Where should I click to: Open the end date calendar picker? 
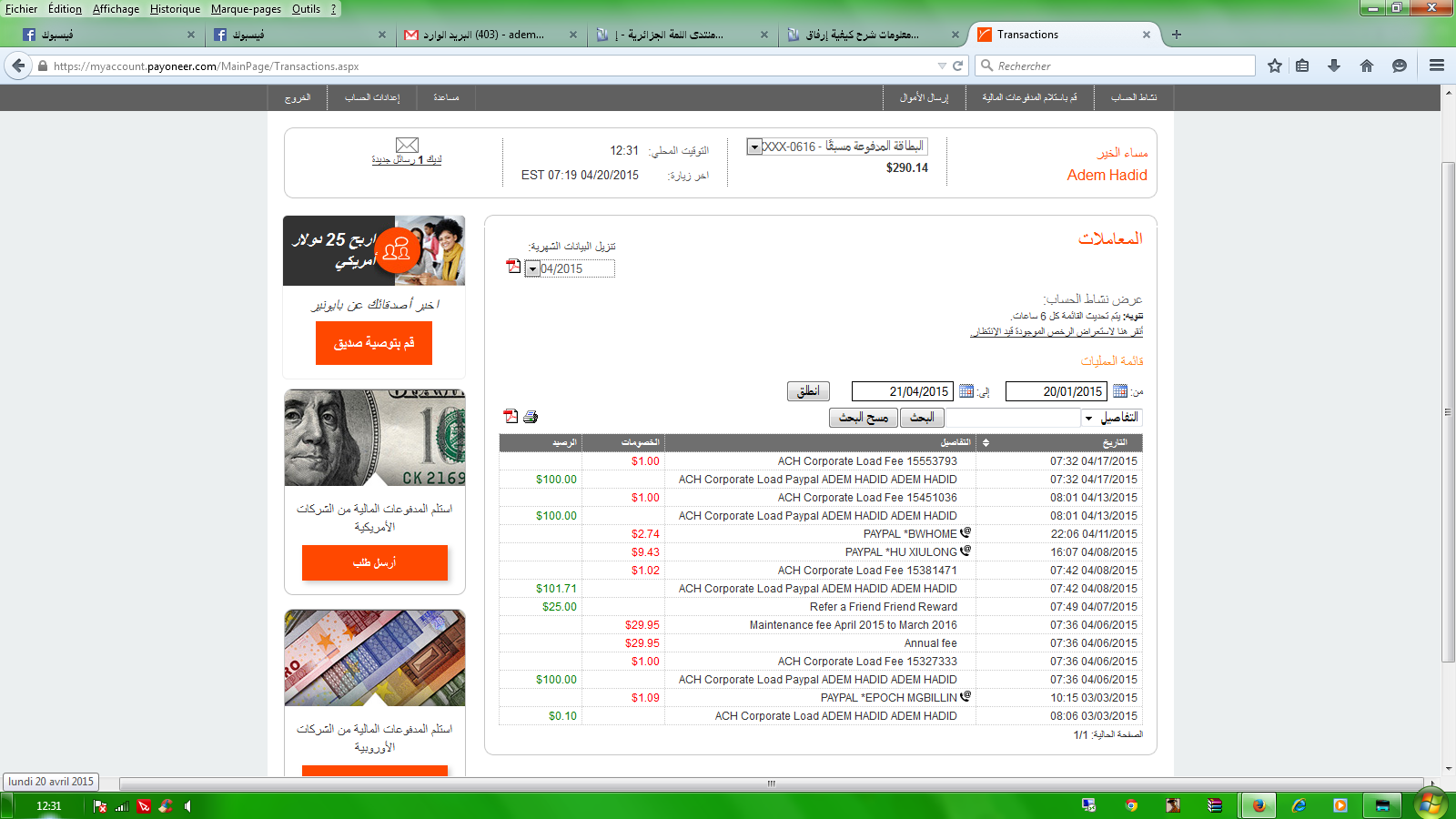pyautogui.click(x=966, y=391)
